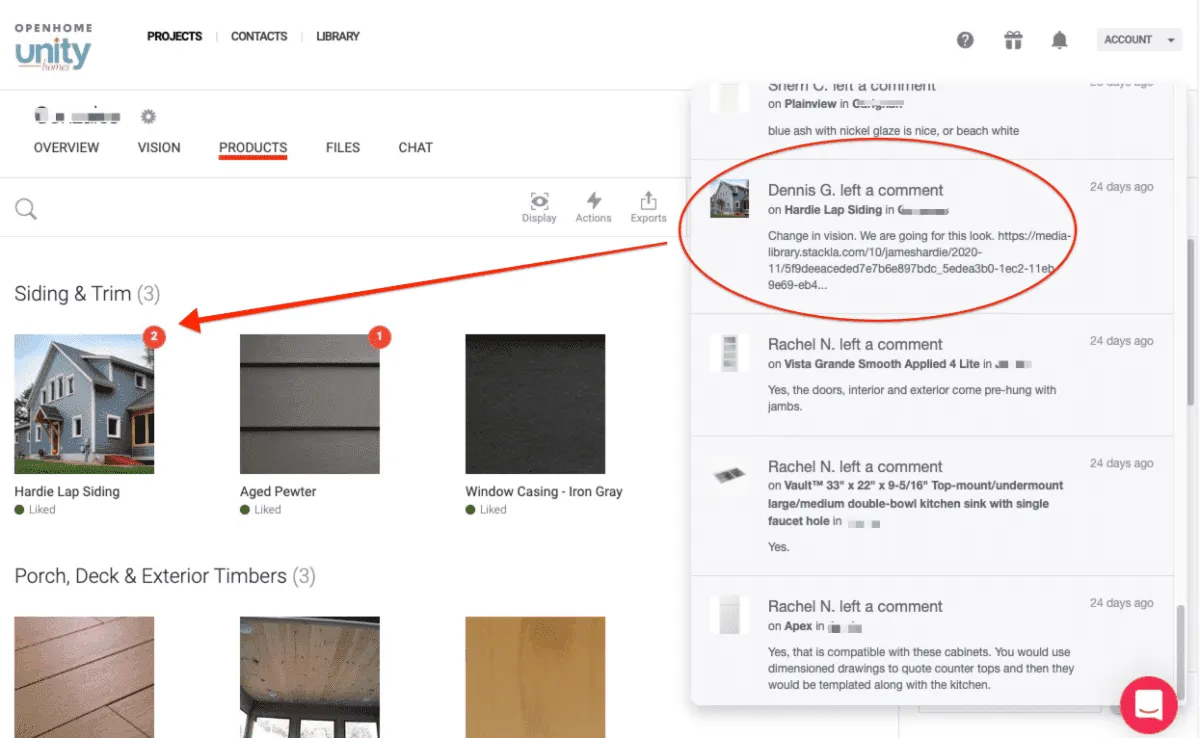Click Liked status under Window Casing
Image resolution: width=1200 pixels, height=738 pixels.
pos(486,510)
